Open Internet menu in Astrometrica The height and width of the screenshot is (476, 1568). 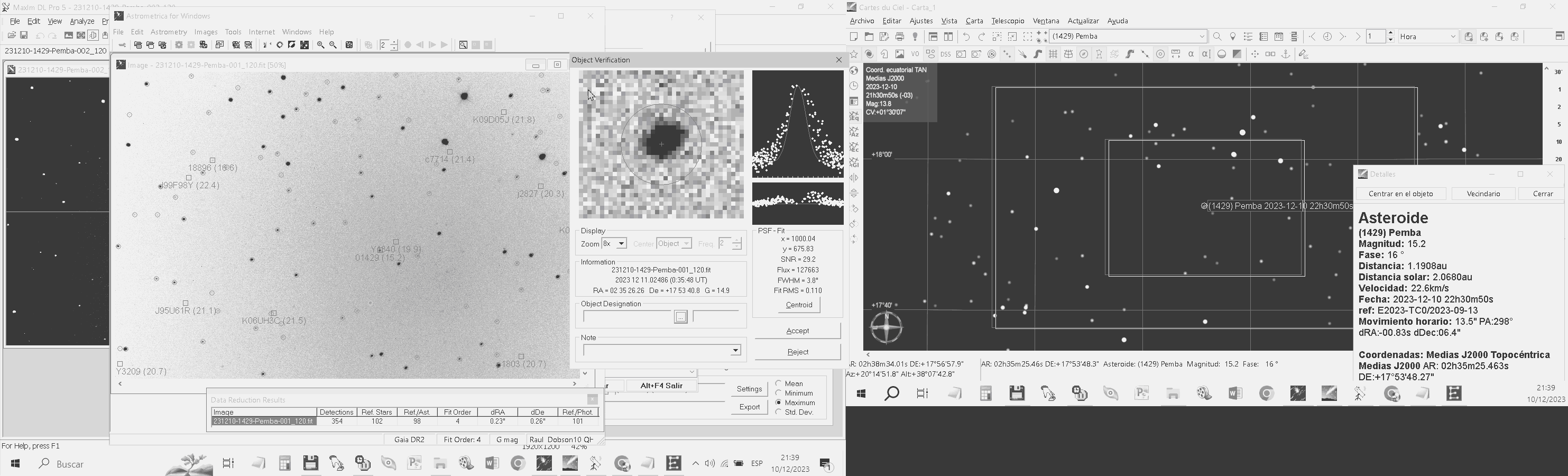[262, 32]
